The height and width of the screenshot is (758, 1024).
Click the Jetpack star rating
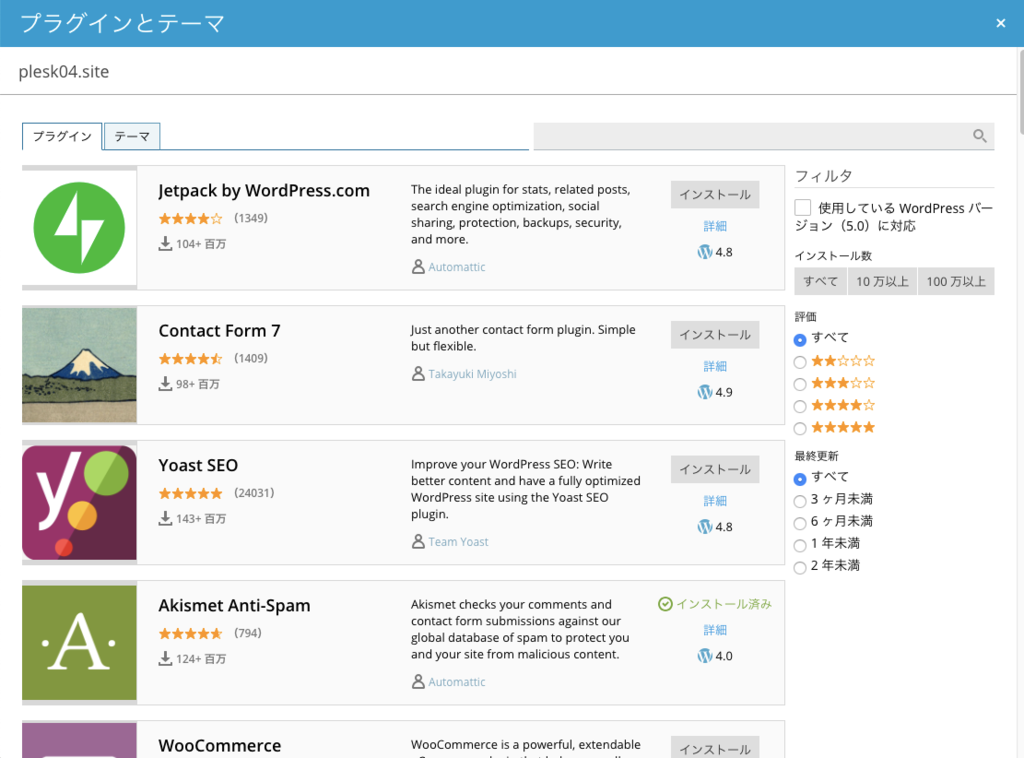pyautogui.click(x=191, y=218)
